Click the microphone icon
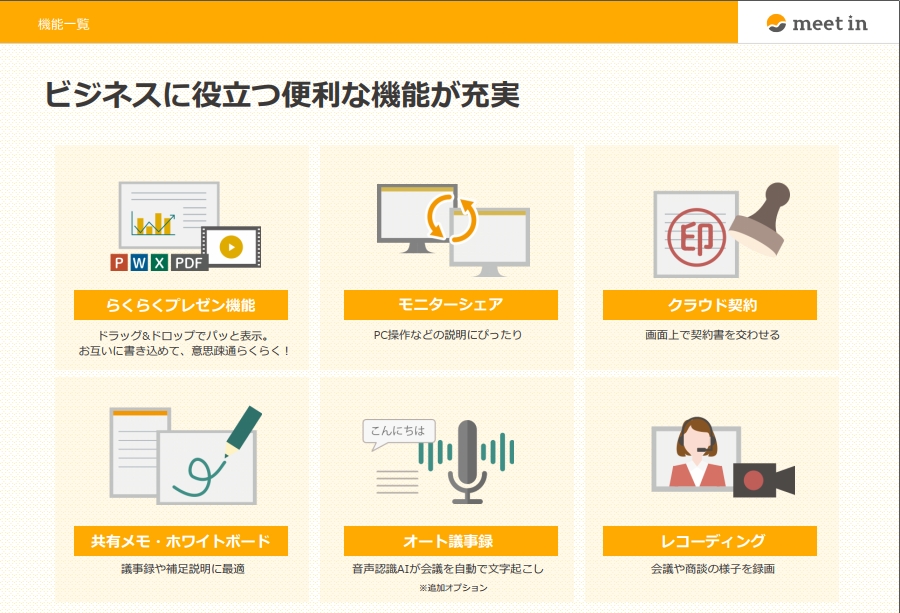This screenshot has width=900, height=613. point(467,462)
